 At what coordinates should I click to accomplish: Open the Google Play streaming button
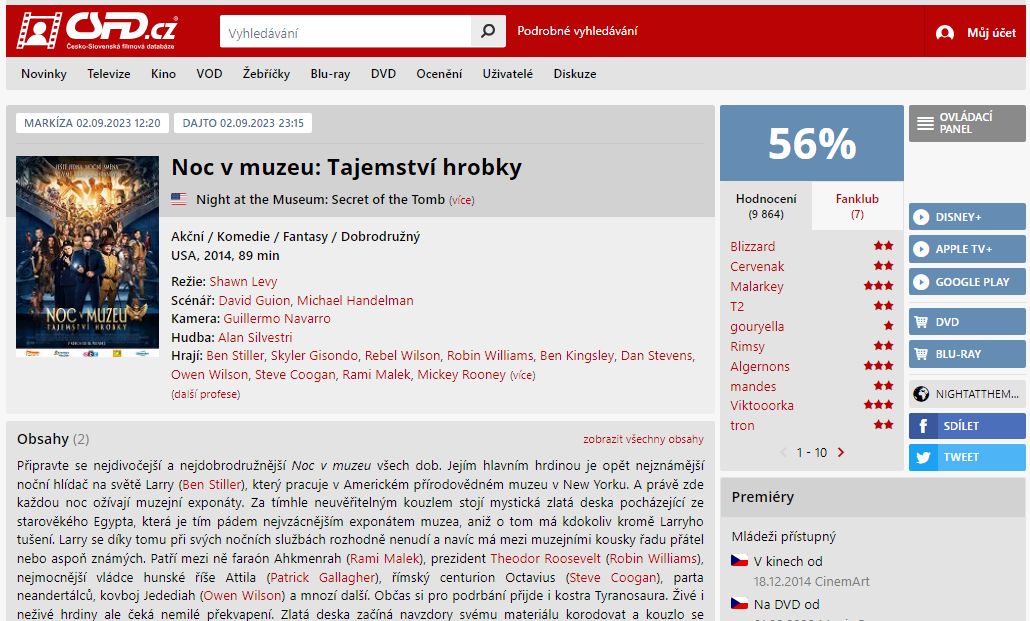coord(967,281)
